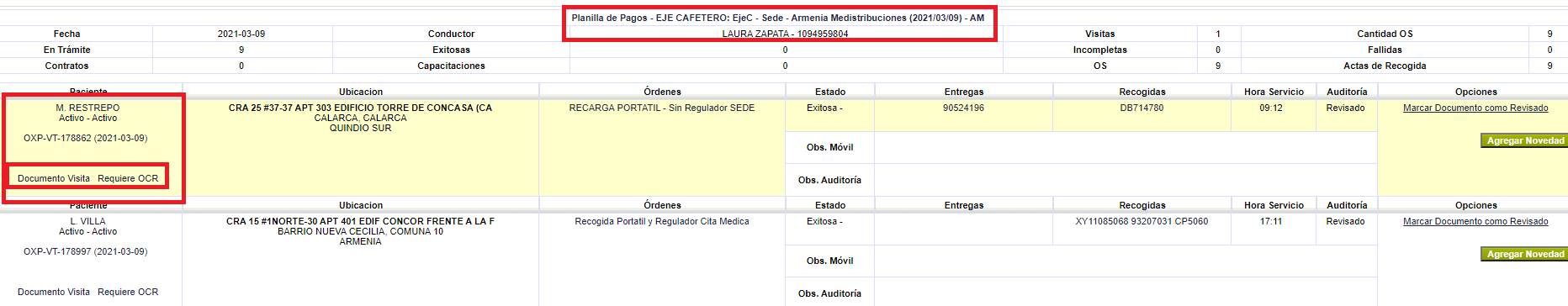Click the Entregas value 90524196
This screenshot has width=1568, height=306.
[963, 108]
